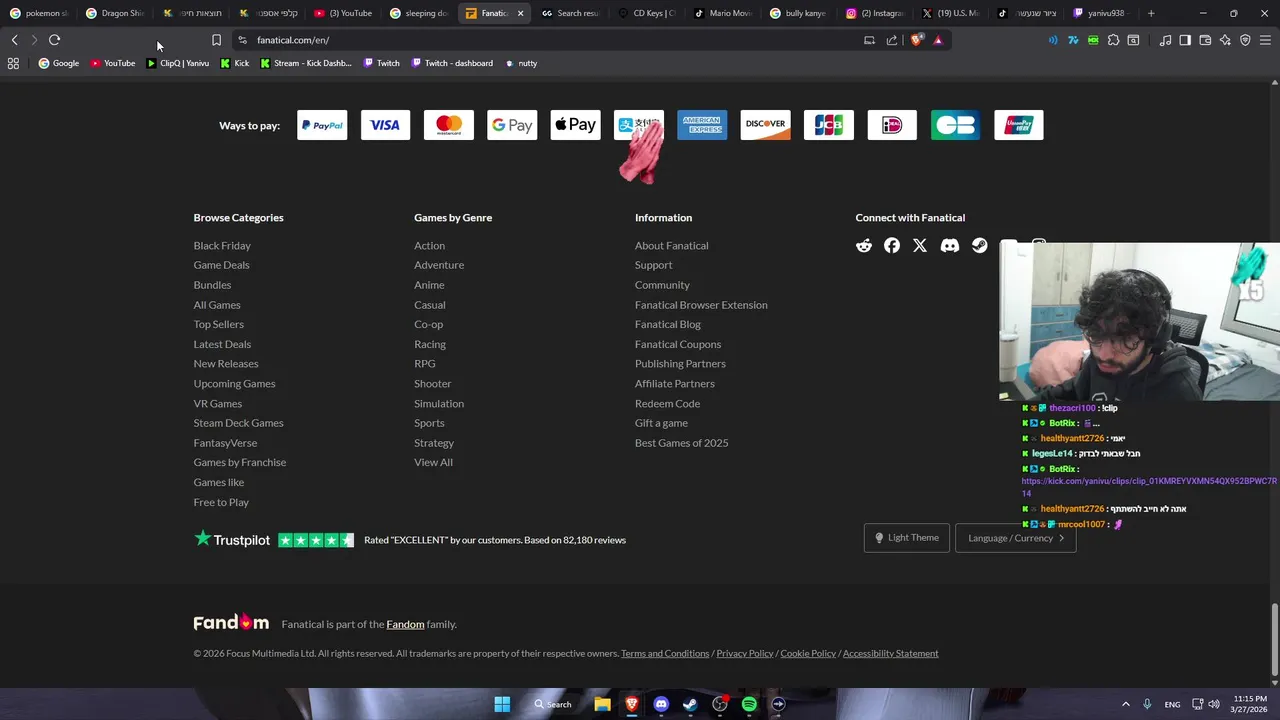
Task: Close the Fanatical browser tab
Action: 520,13
